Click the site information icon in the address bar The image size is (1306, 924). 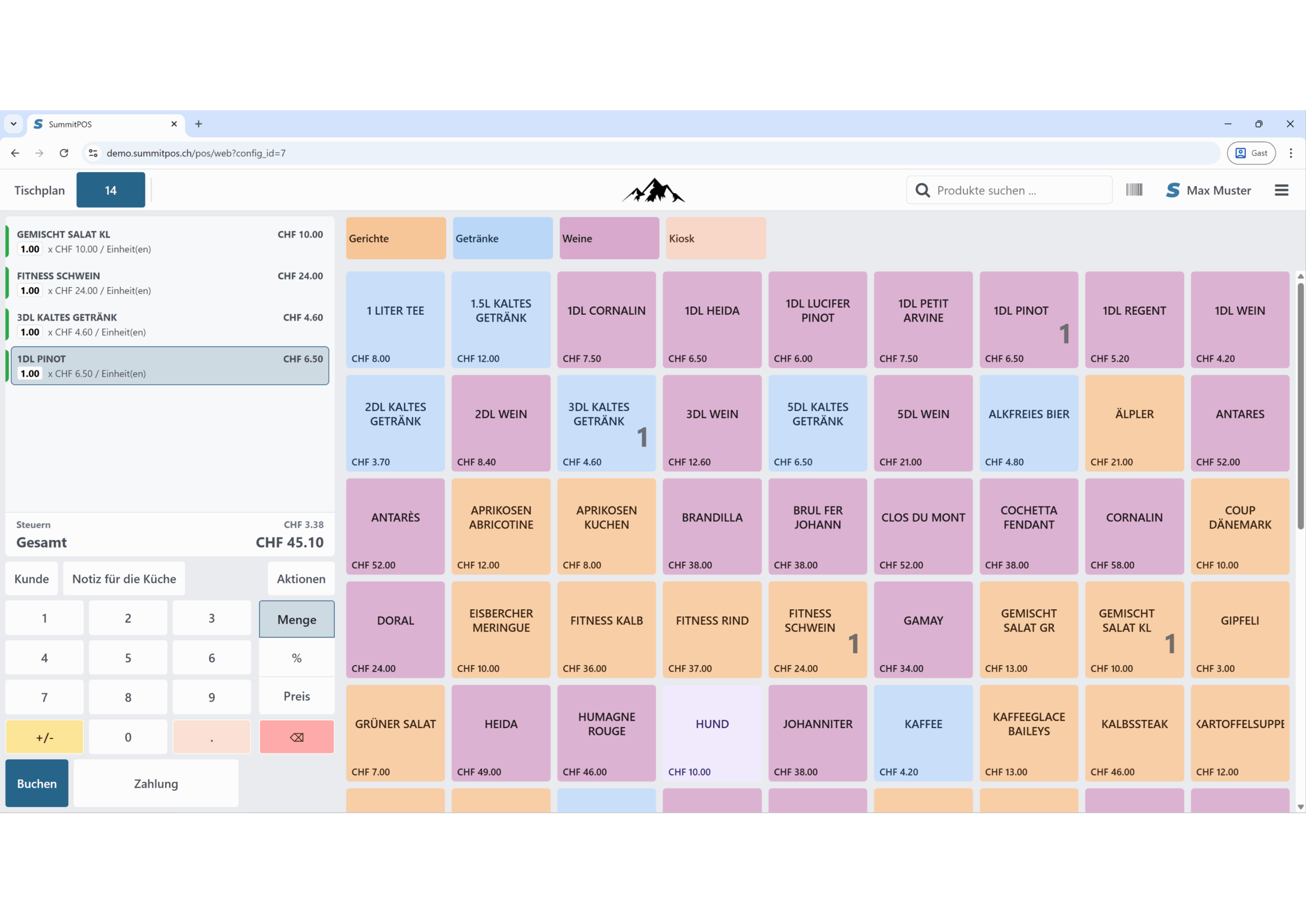pyautogui.click(x=93, y=153)
